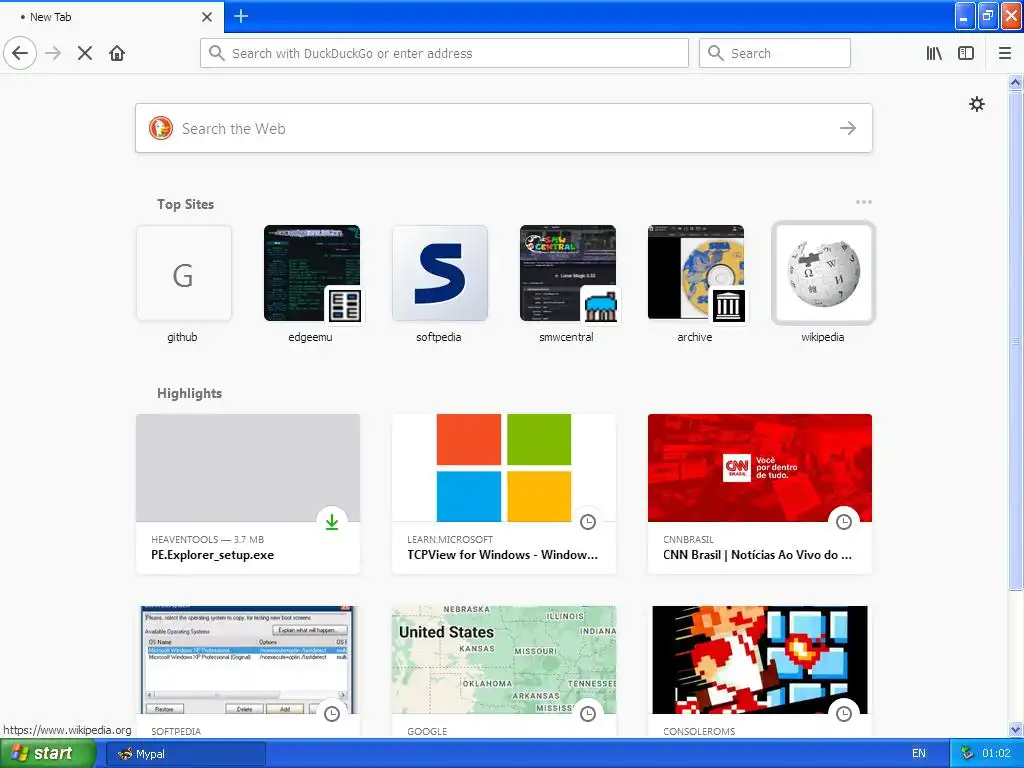
Task: Click the EN language indicator
Action: pyautogui.click(x=918, y=754)
